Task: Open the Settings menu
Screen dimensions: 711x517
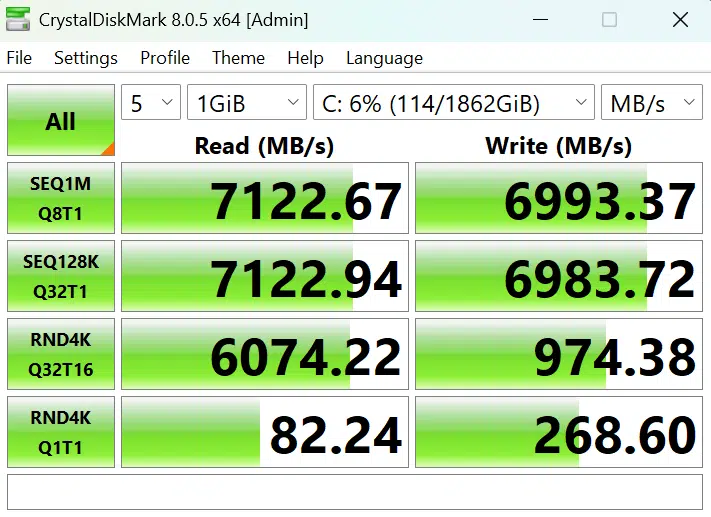Action: pos(86,58)
